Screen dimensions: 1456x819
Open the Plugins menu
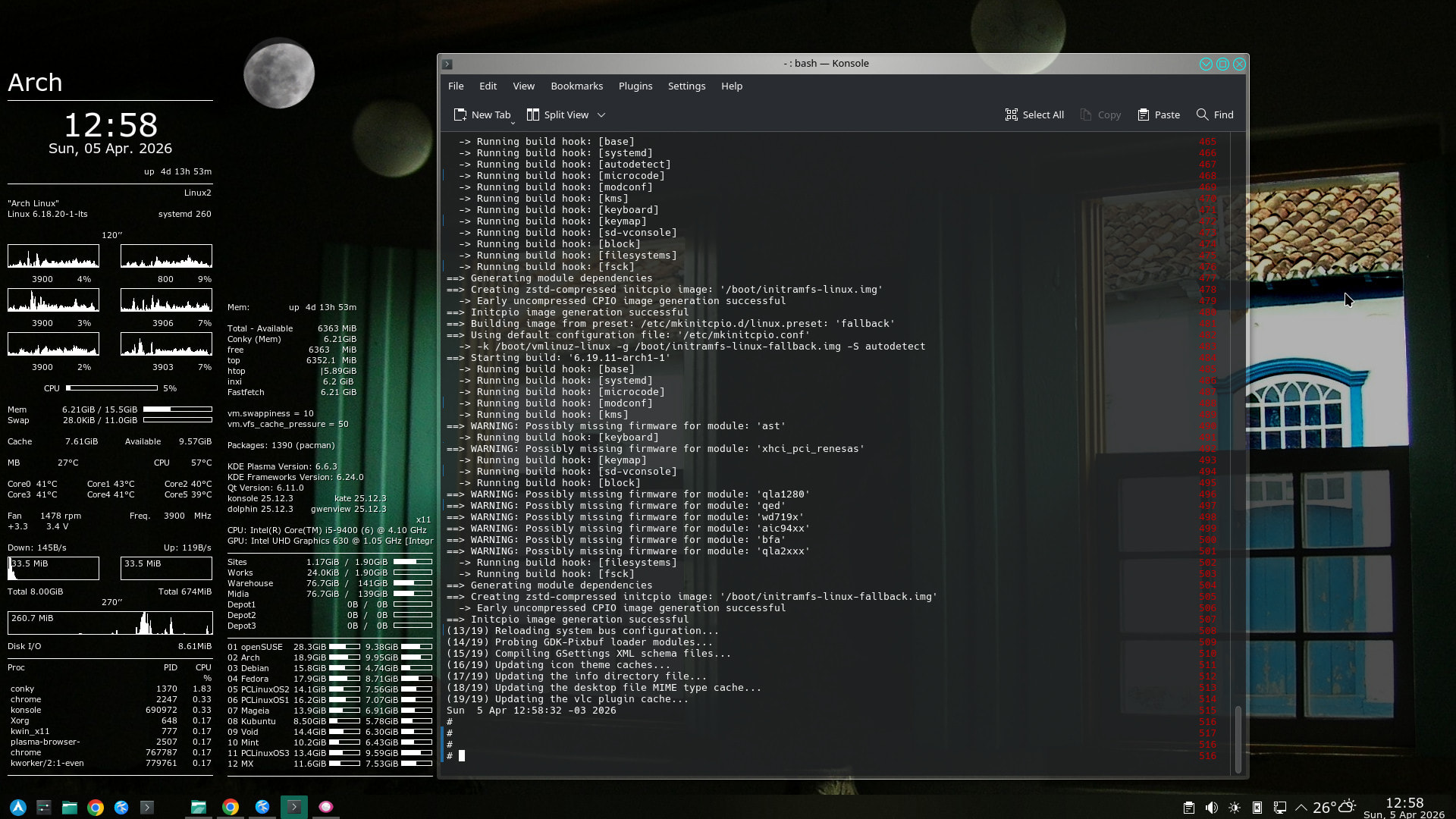tap(635, 86)
